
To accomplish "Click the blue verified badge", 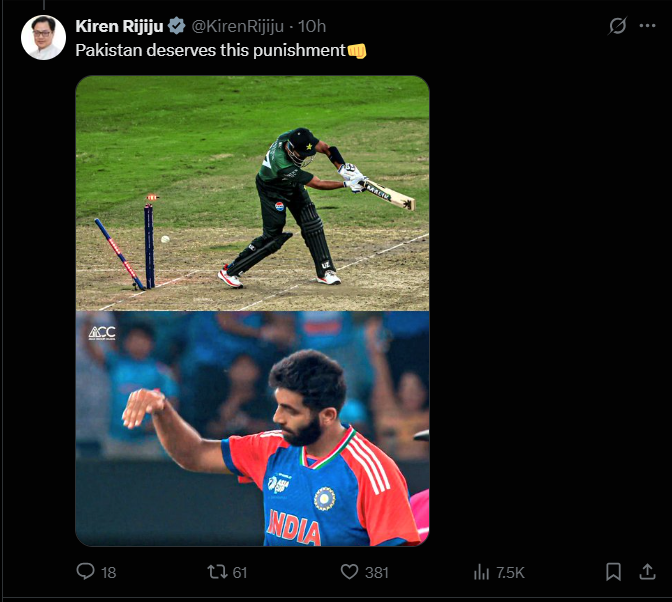I will coord(176,26).
